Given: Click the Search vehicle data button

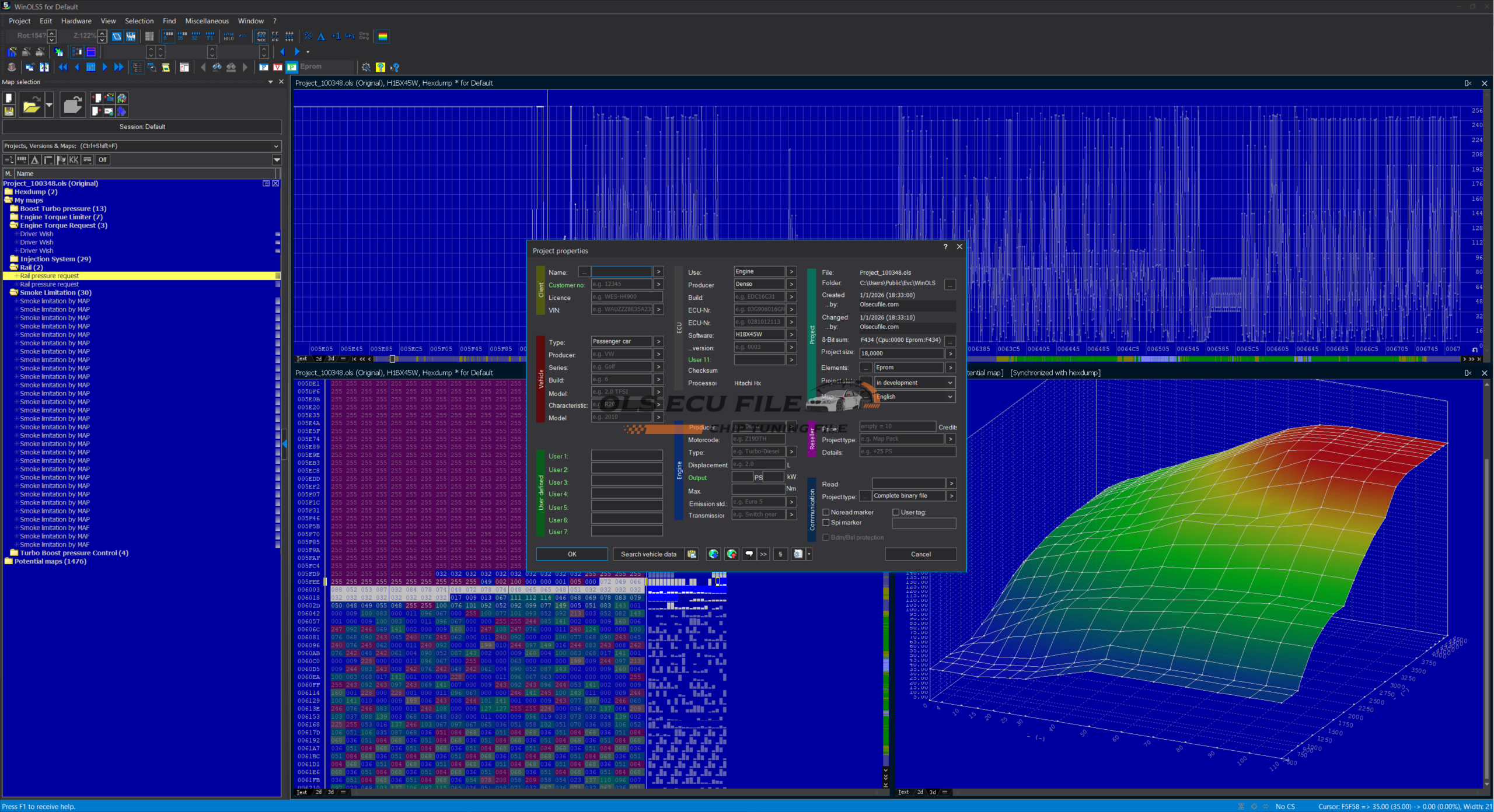Looking at the screenshot, I should point(648,554).
